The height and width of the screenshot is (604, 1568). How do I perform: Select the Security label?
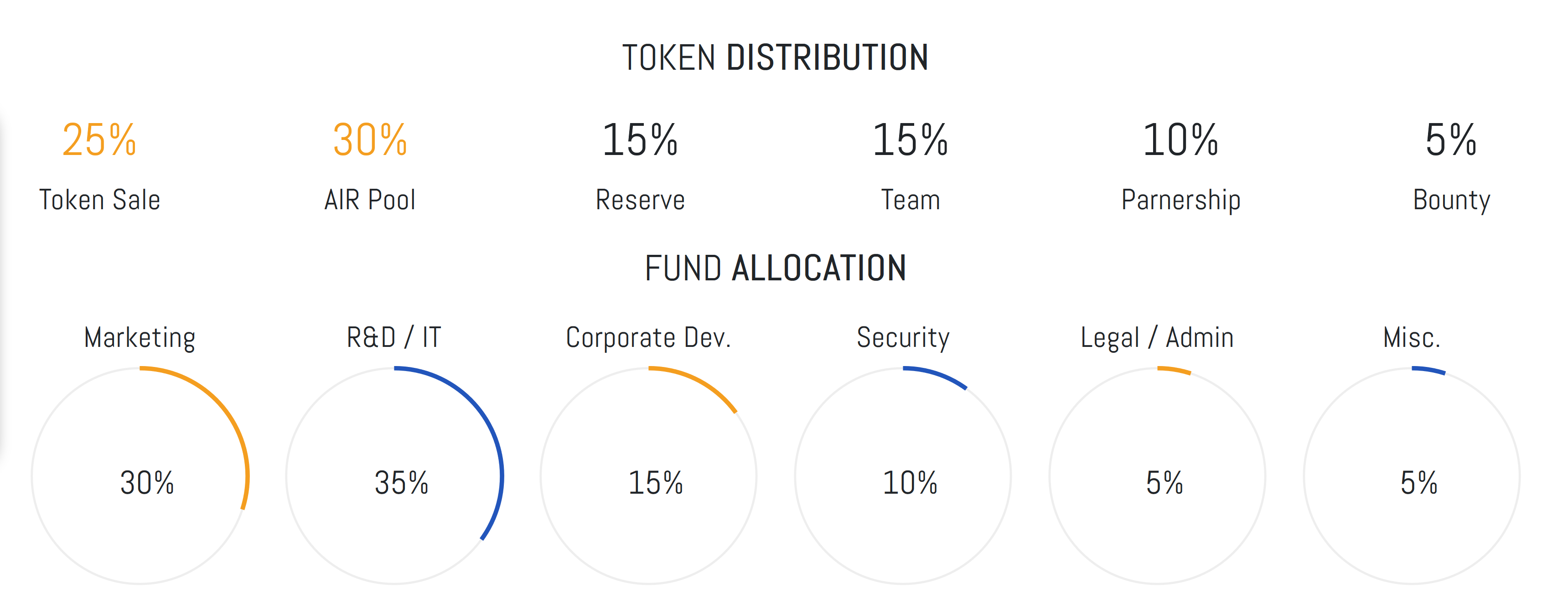coord(903,338)
